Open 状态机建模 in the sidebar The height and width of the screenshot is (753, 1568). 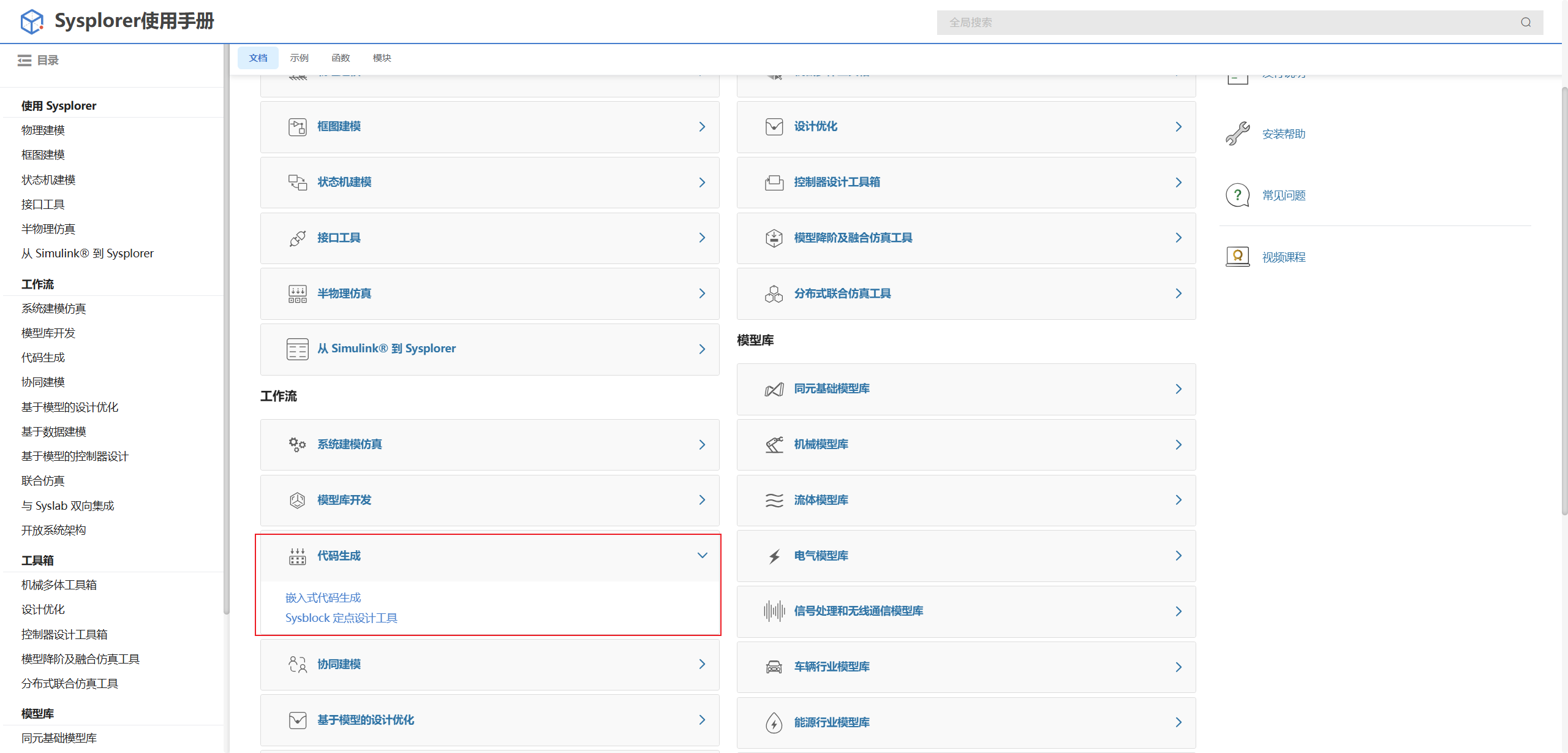[48, 180]
